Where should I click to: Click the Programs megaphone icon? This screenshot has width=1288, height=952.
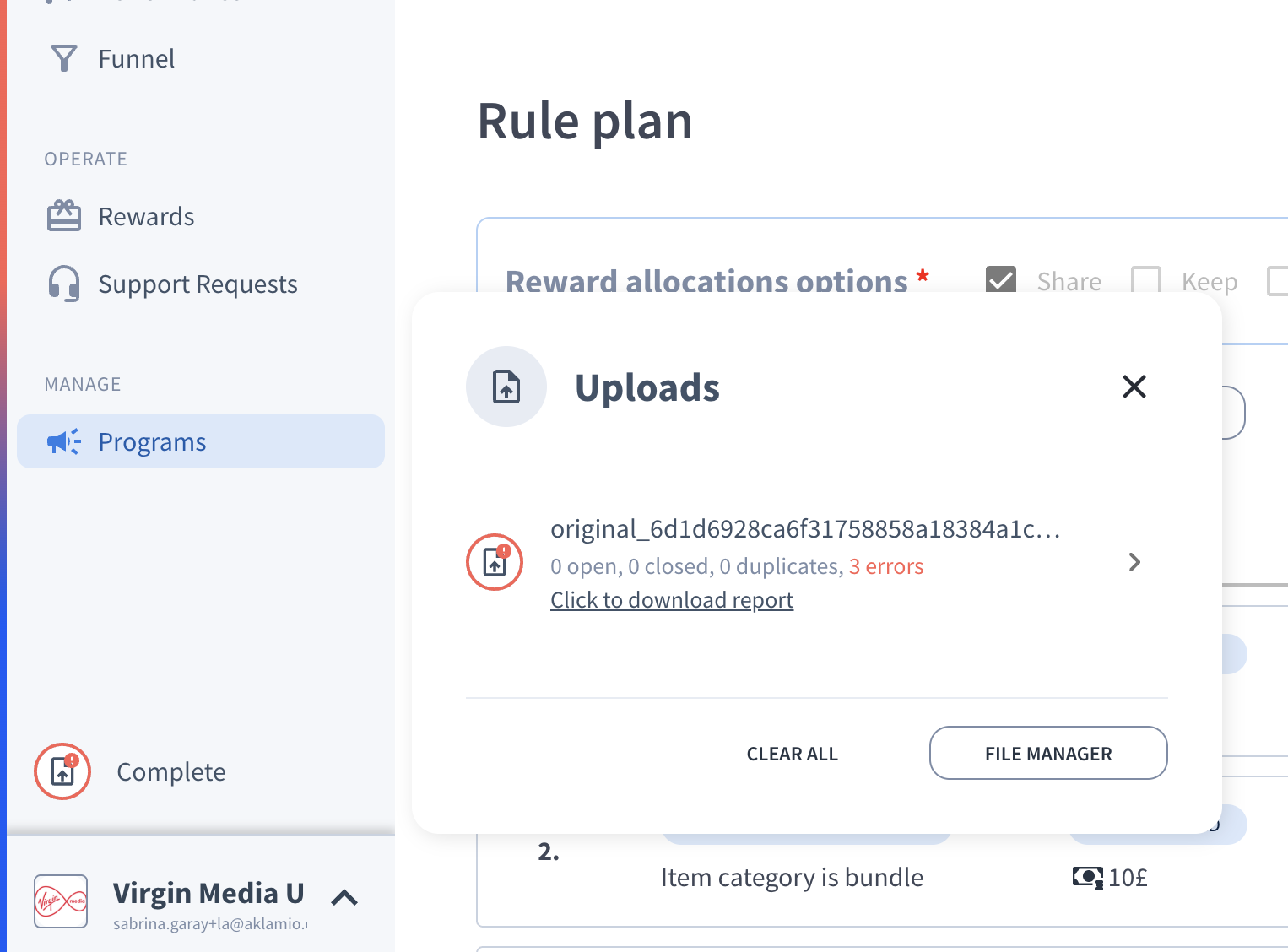pyautogui.click(x=64, y=441)
